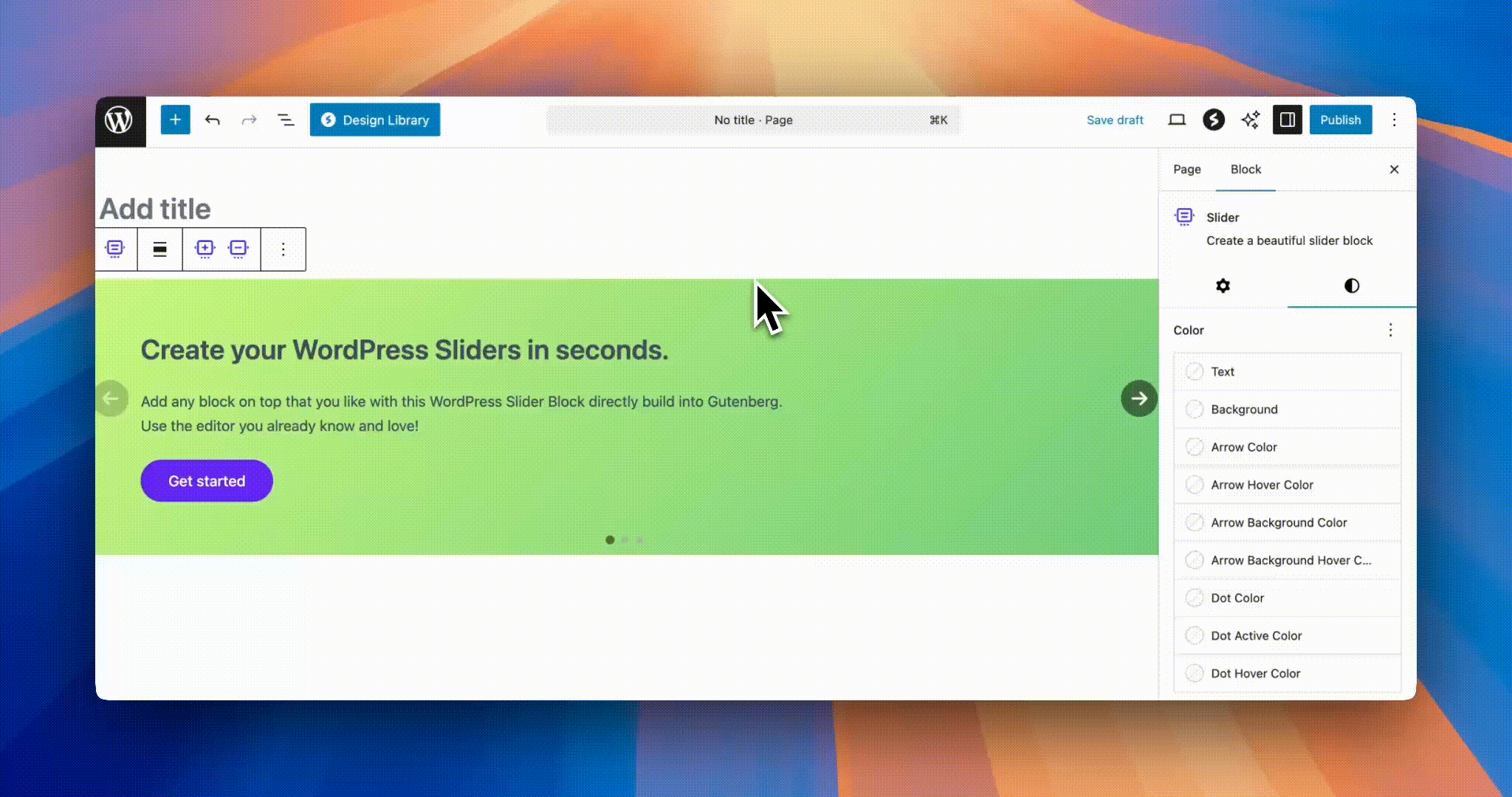Click the add slide icon
Image resolution: width=1512 pixels, height=797 pixels.
pyautogui.click(x=205, y=249)
